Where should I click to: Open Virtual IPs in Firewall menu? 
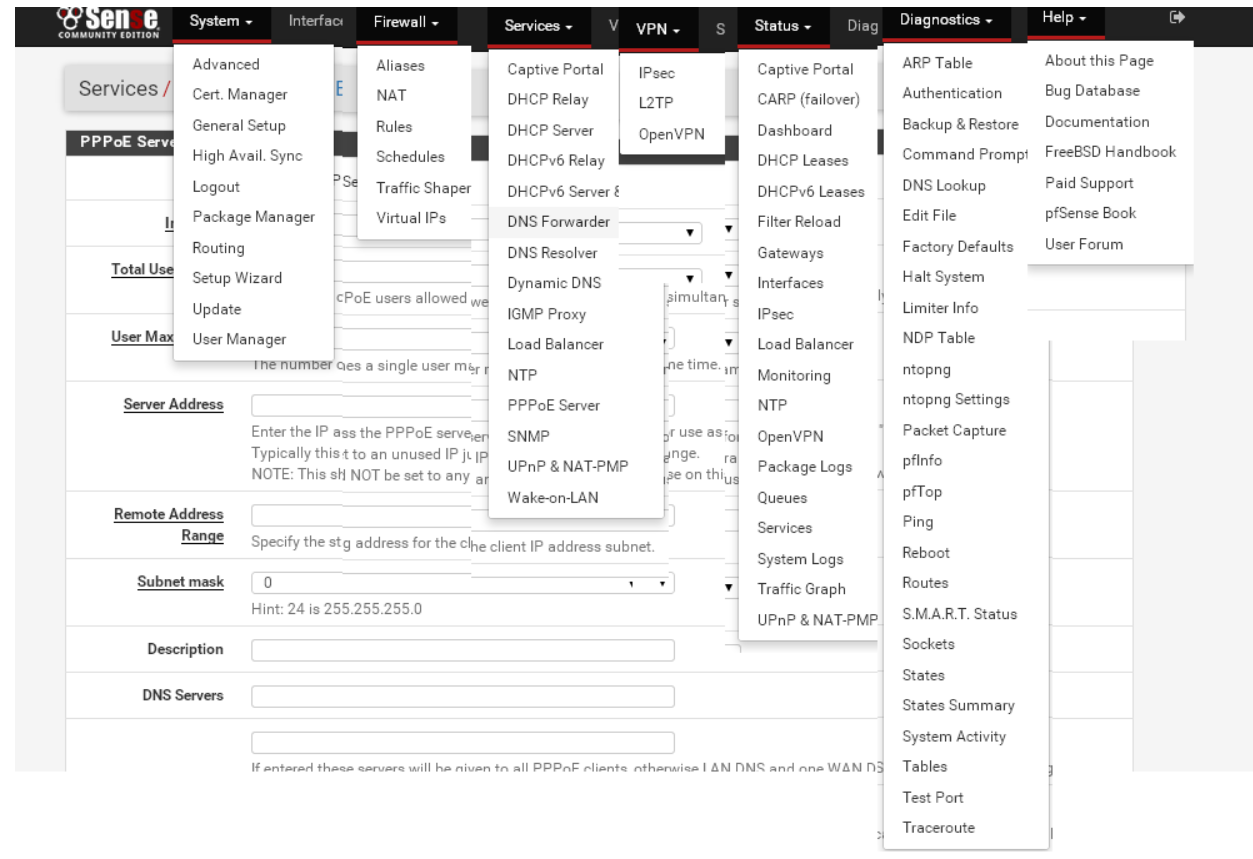pos(410,217)
